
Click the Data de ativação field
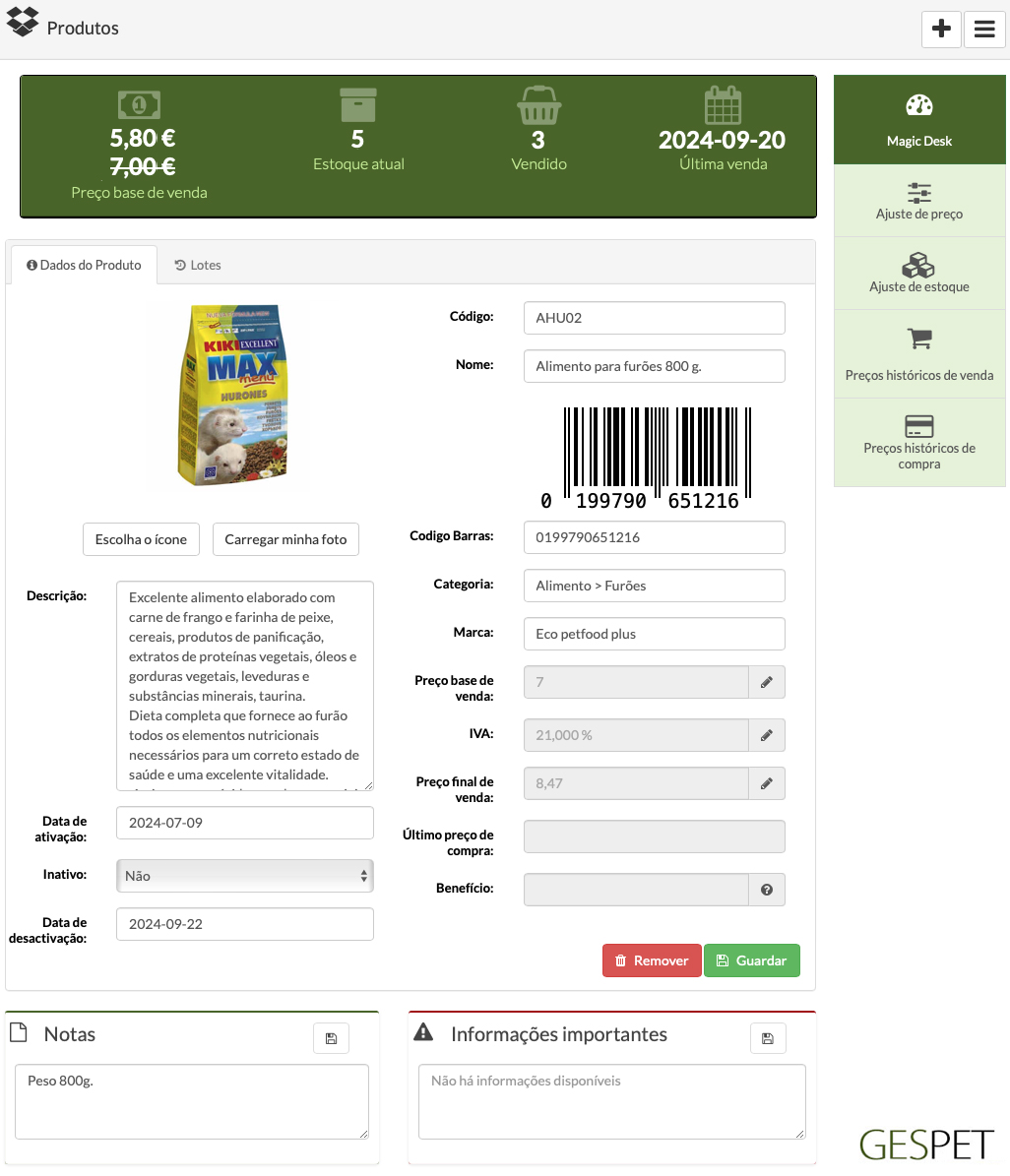point(244,823)
